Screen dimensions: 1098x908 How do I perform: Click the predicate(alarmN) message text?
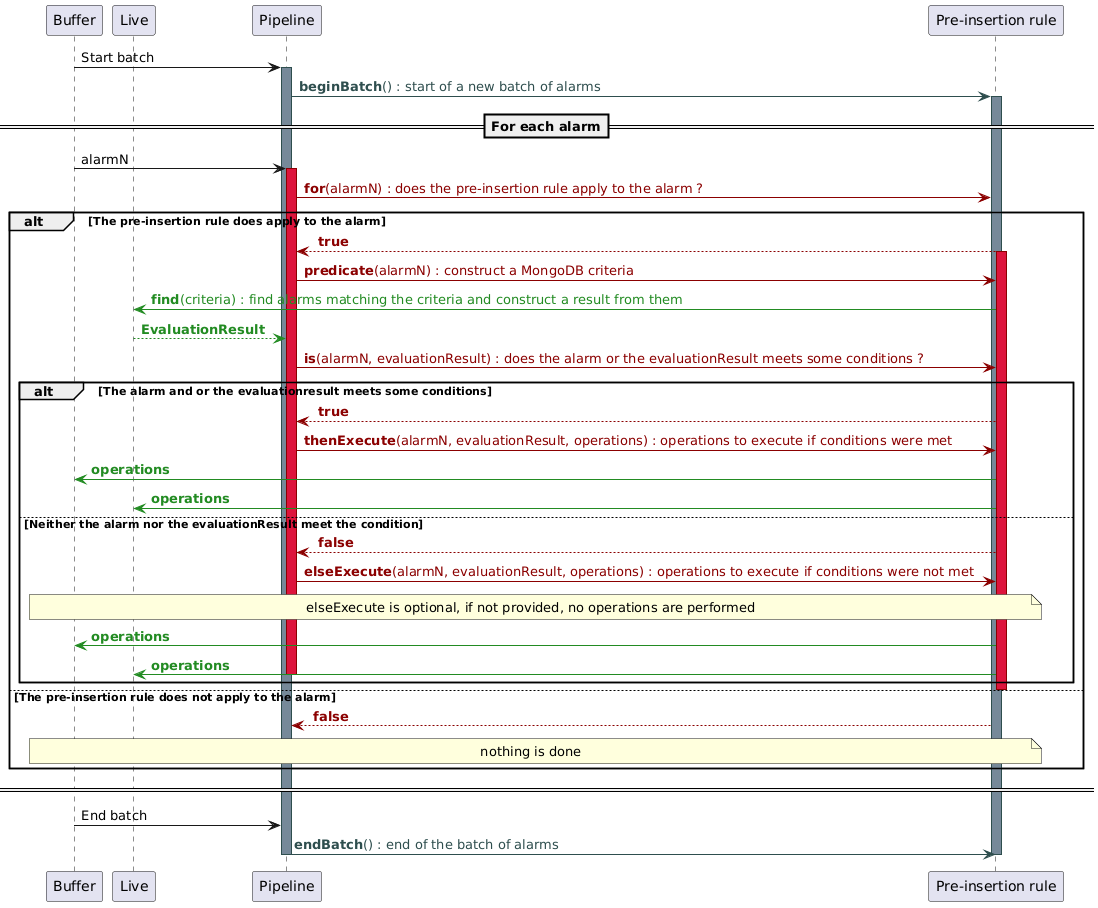(468, 270)
